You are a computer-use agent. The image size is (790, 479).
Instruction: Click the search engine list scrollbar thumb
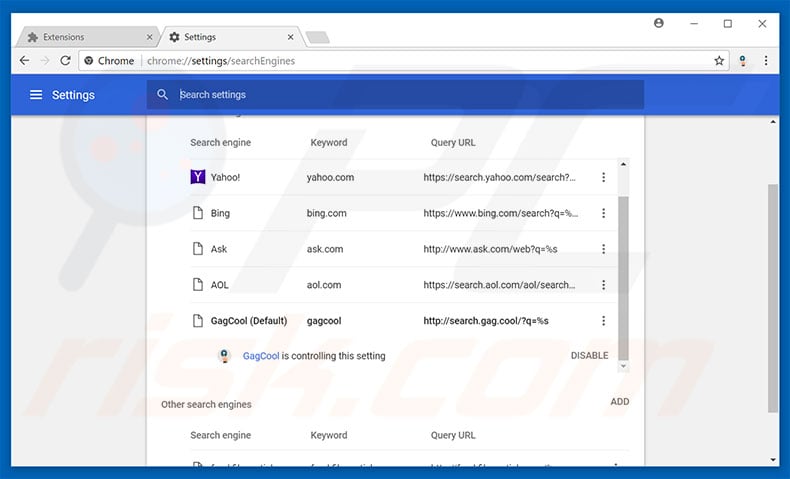pyautogui.click(x=623, y=278)
